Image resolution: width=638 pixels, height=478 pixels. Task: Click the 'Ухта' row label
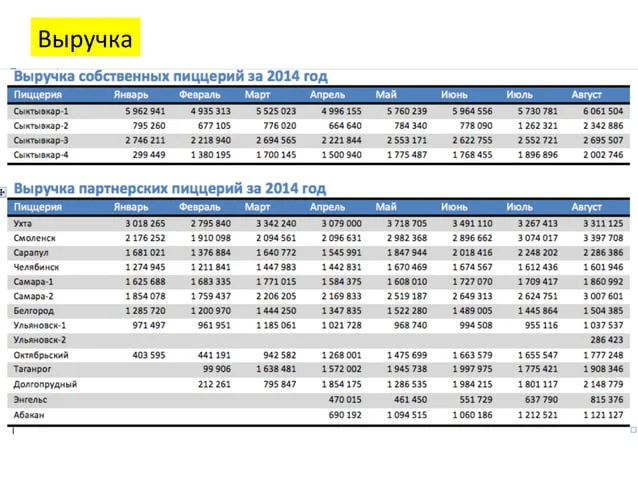point(23,223)
